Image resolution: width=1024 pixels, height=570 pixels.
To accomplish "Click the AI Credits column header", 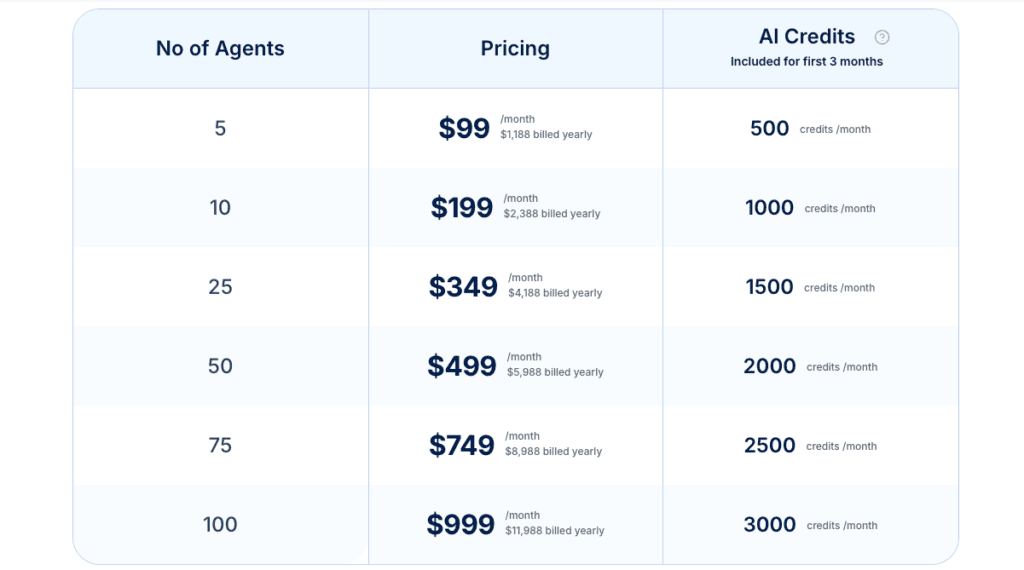I will click(x=807, y=37).
